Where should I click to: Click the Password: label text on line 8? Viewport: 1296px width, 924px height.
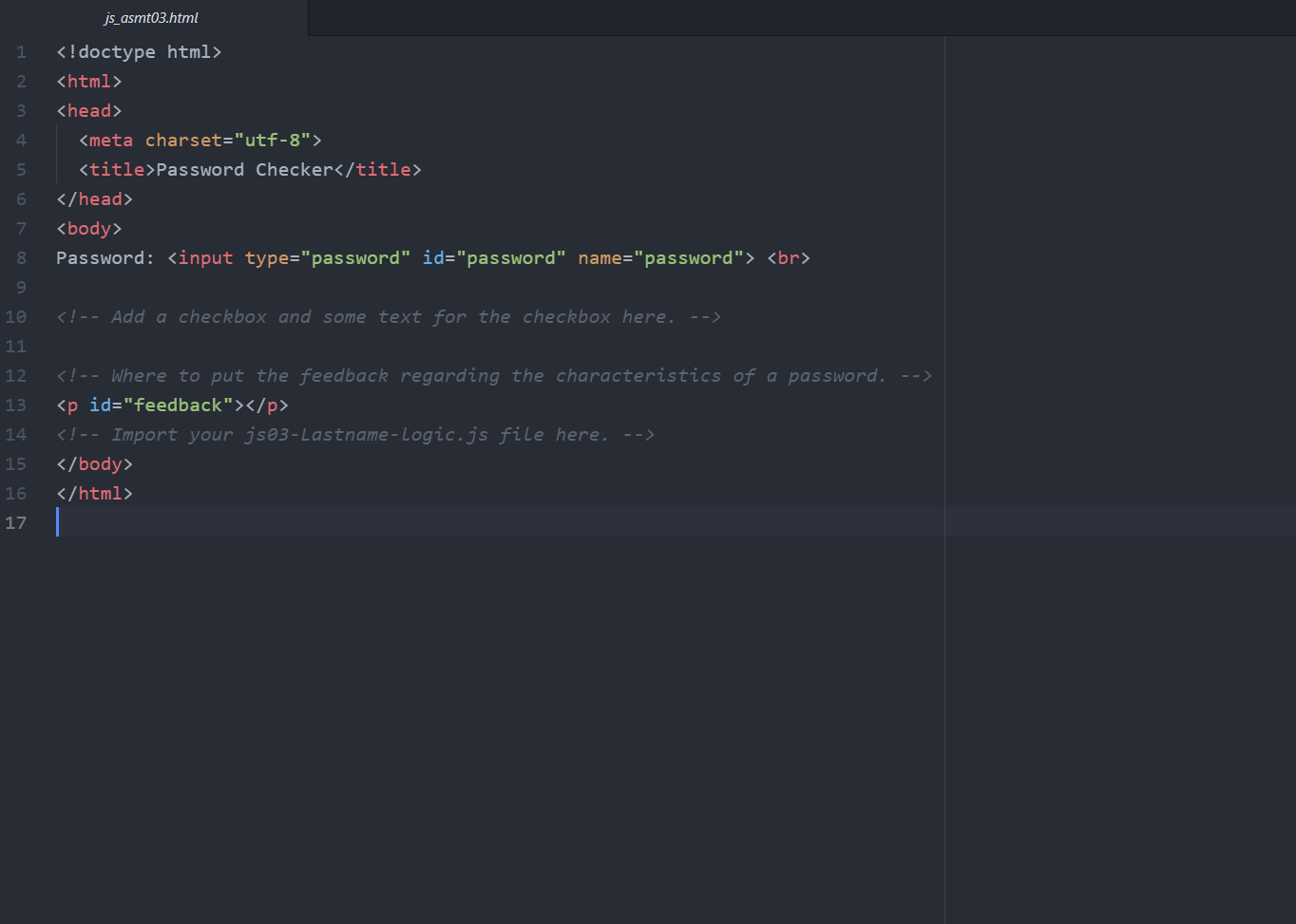point(105,257)
